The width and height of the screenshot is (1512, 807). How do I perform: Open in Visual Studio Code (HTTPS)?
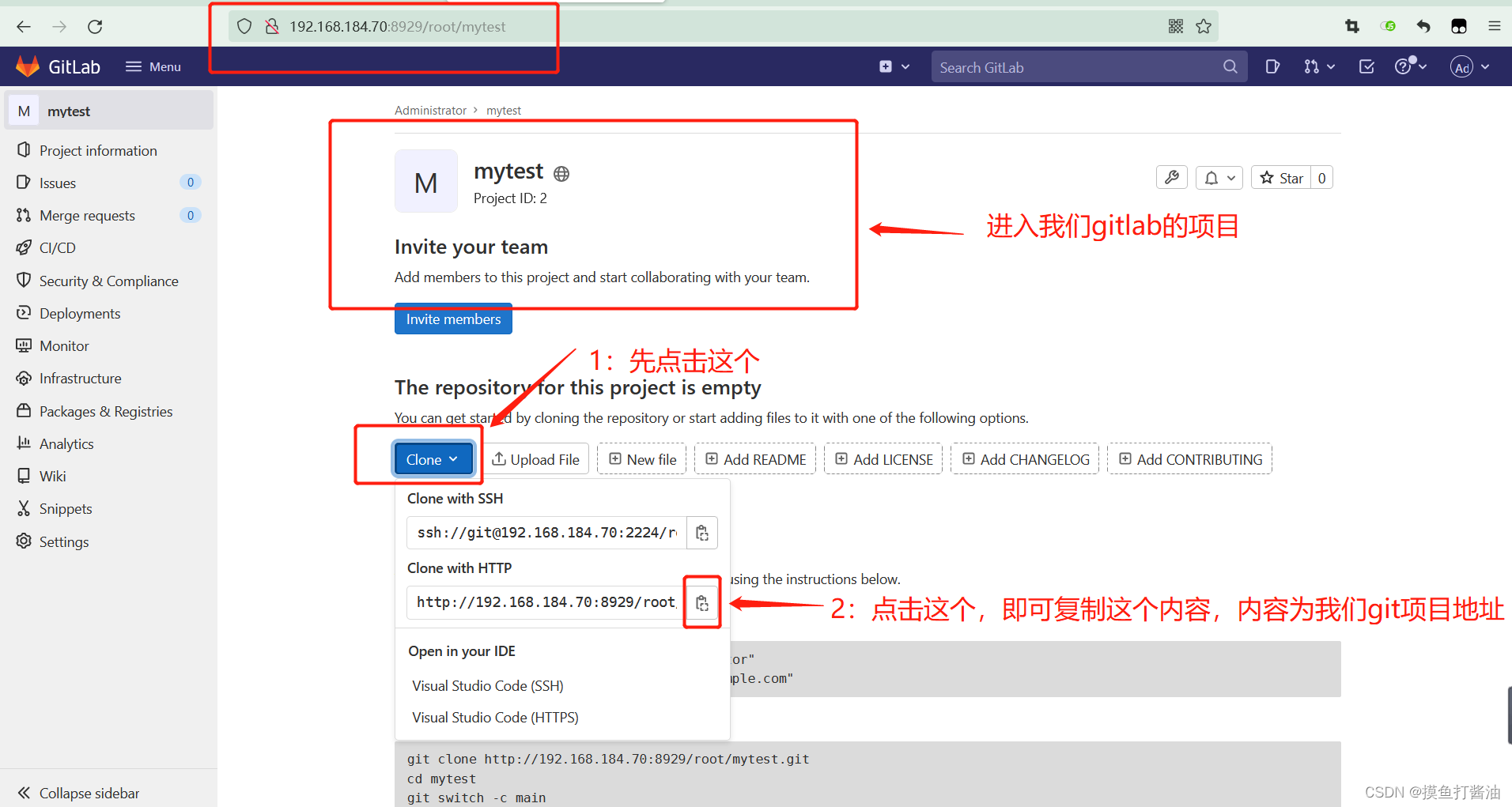point(495,718)
